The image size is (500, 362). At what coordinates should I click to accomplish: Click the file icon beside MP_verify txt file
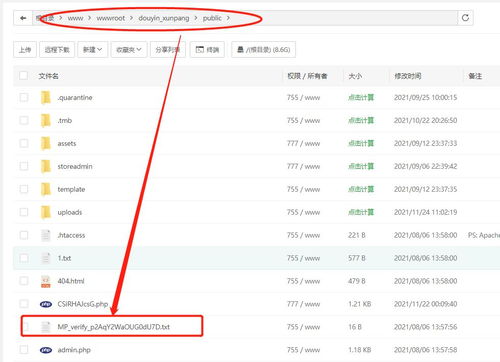pos(46,327)
